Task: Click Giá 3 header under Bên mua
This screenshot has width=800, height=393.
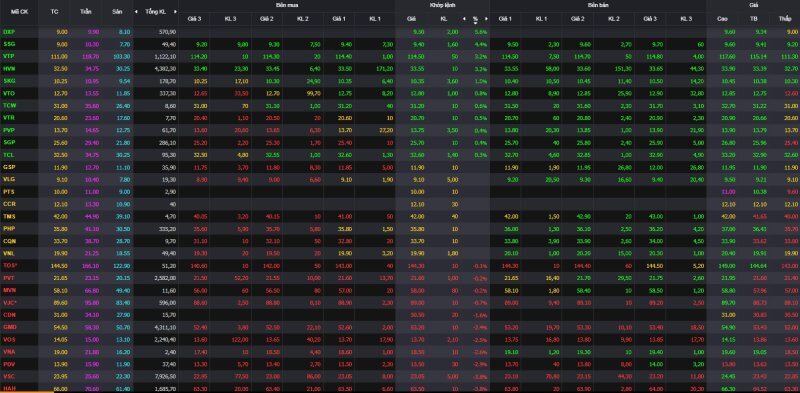Action: point(194,19)
